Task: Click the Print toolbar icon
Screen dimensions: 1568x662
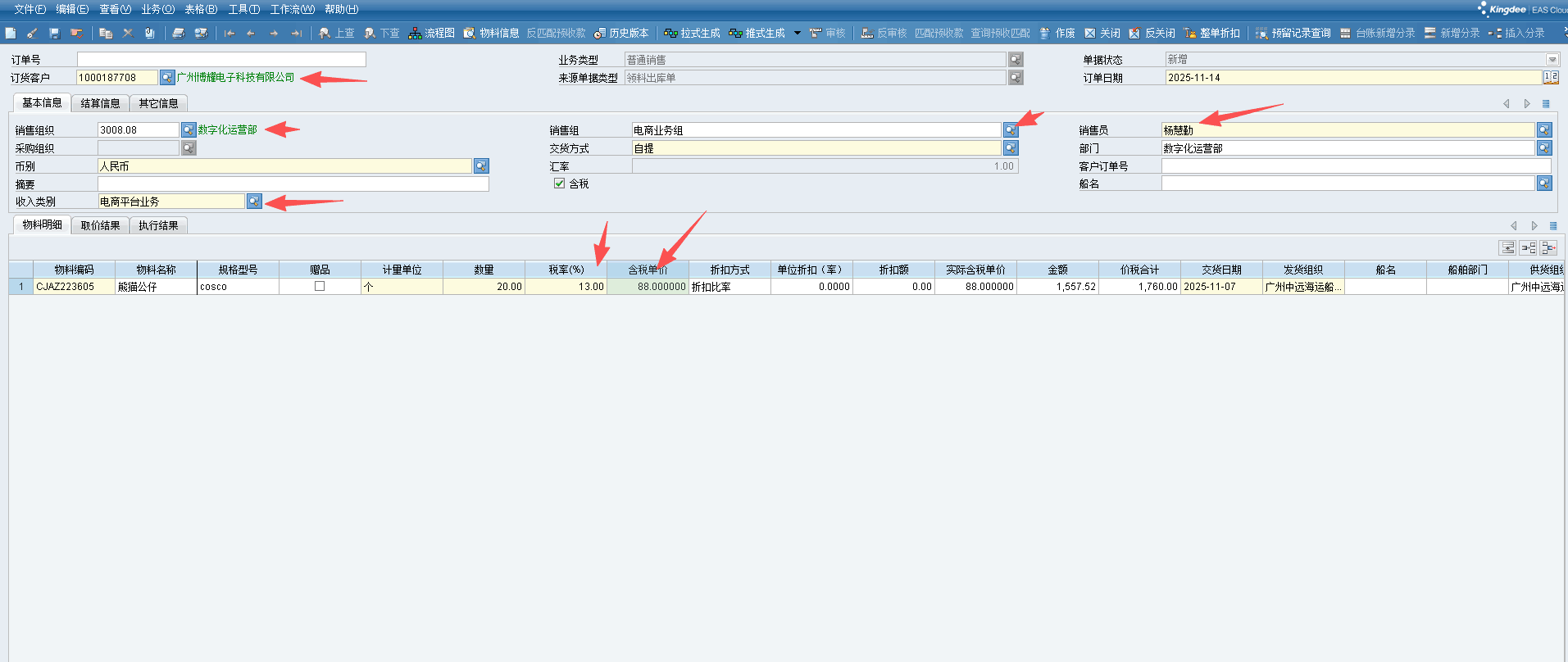Action: 178,34
